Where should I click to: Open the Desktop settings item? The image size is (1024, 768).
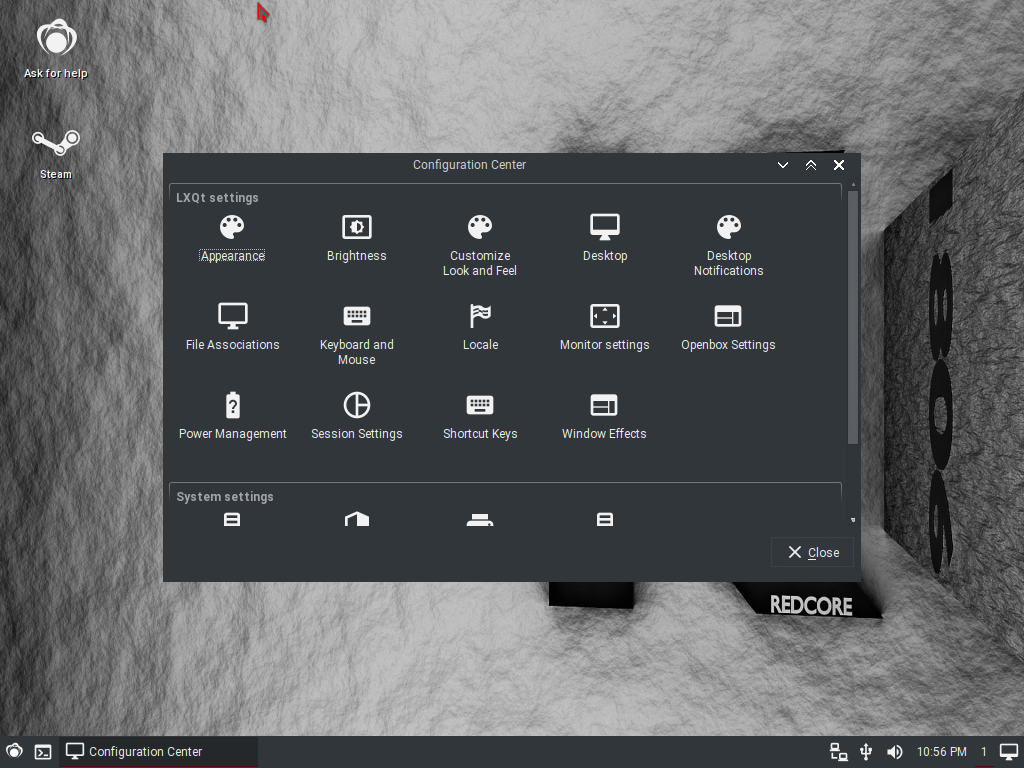605,238
